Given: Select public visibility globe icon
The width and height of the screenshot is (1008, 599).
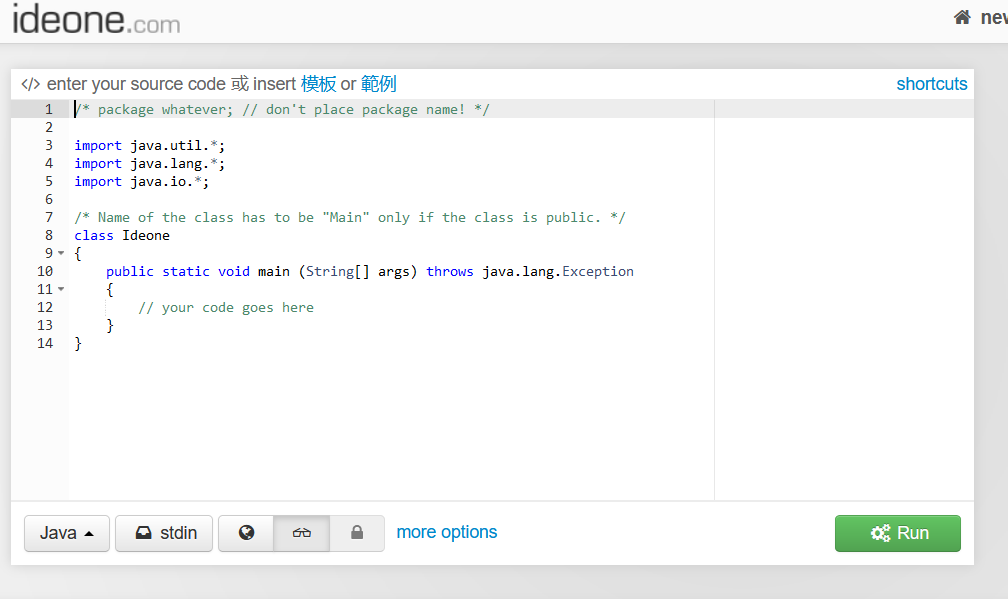Looking at the screenshot, I should [x=246, y=533].
